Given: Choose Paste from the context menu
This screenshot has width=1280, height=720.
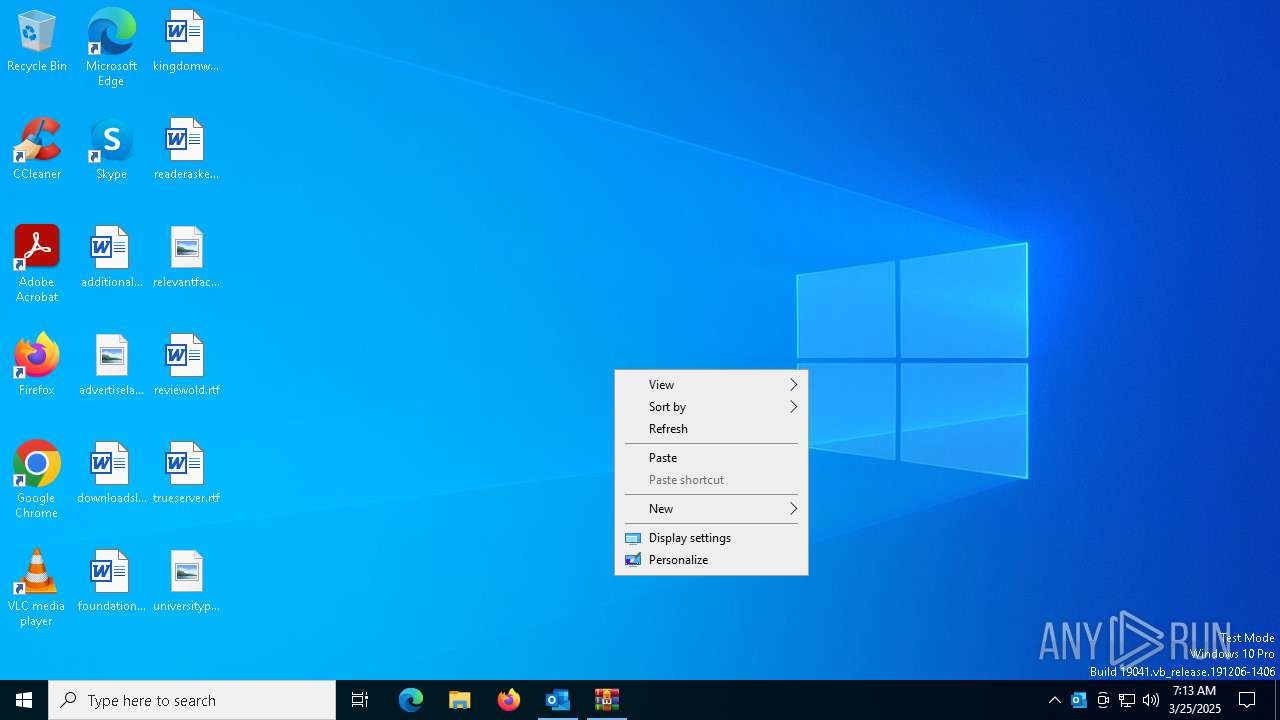Looking at the screenshot, I should coord(711,458).
